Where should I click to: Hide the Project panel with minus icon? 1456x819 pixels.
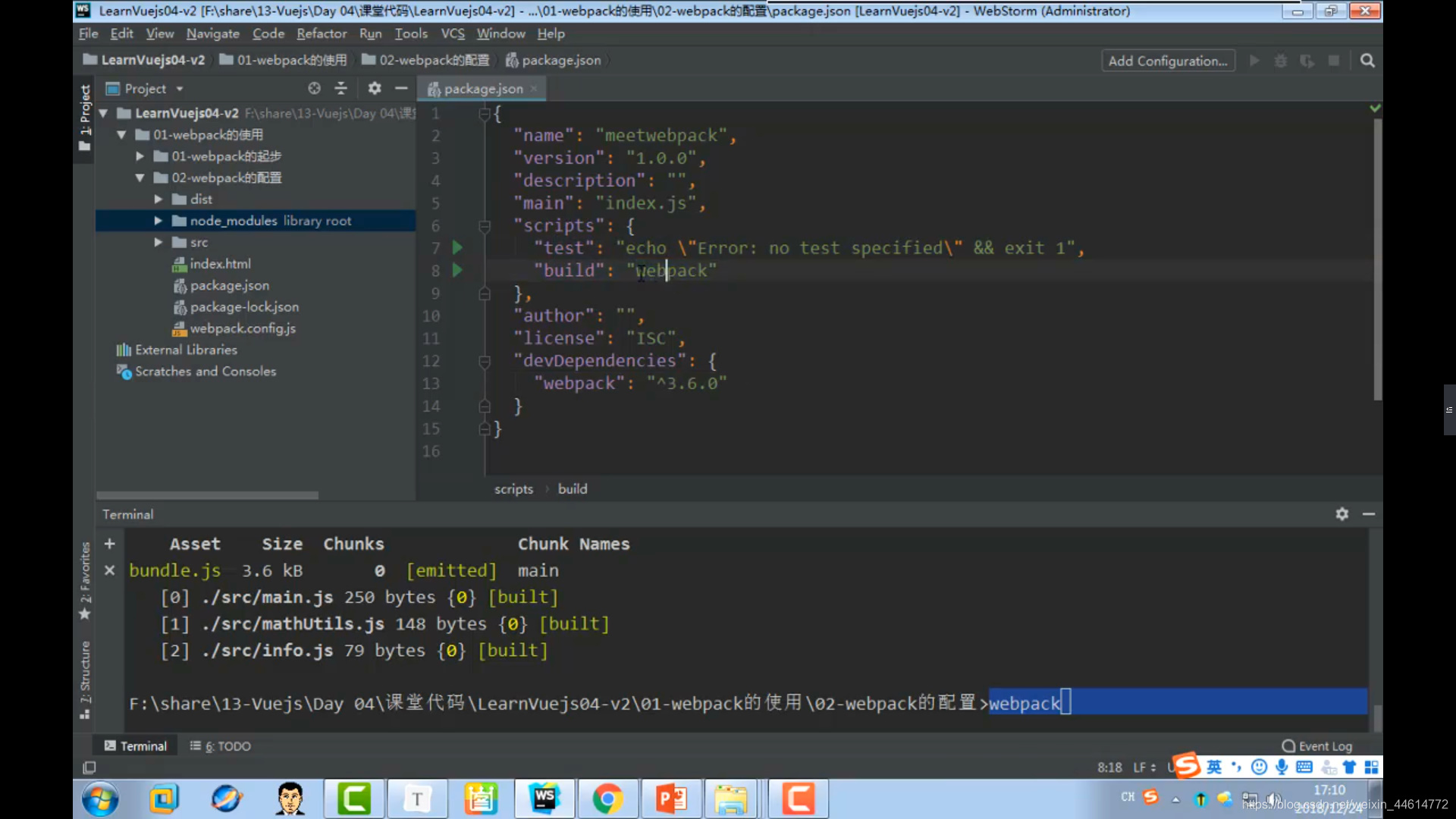401,89
